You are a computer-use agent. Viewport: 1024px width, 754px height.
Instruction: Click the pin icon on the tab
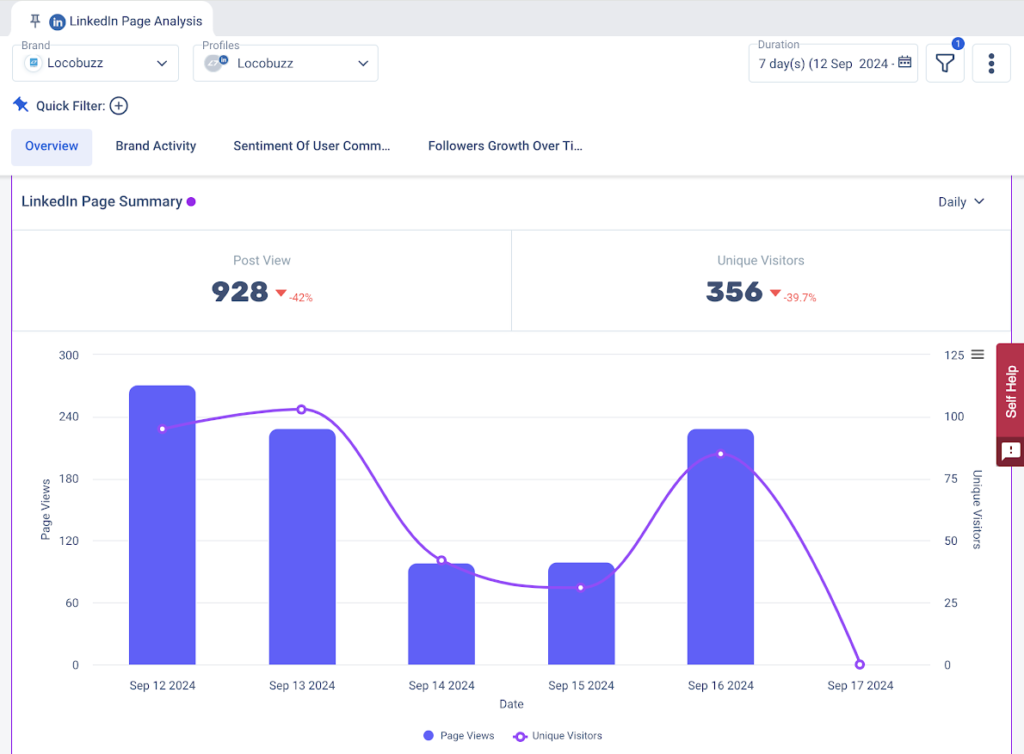tap(35, 21)
